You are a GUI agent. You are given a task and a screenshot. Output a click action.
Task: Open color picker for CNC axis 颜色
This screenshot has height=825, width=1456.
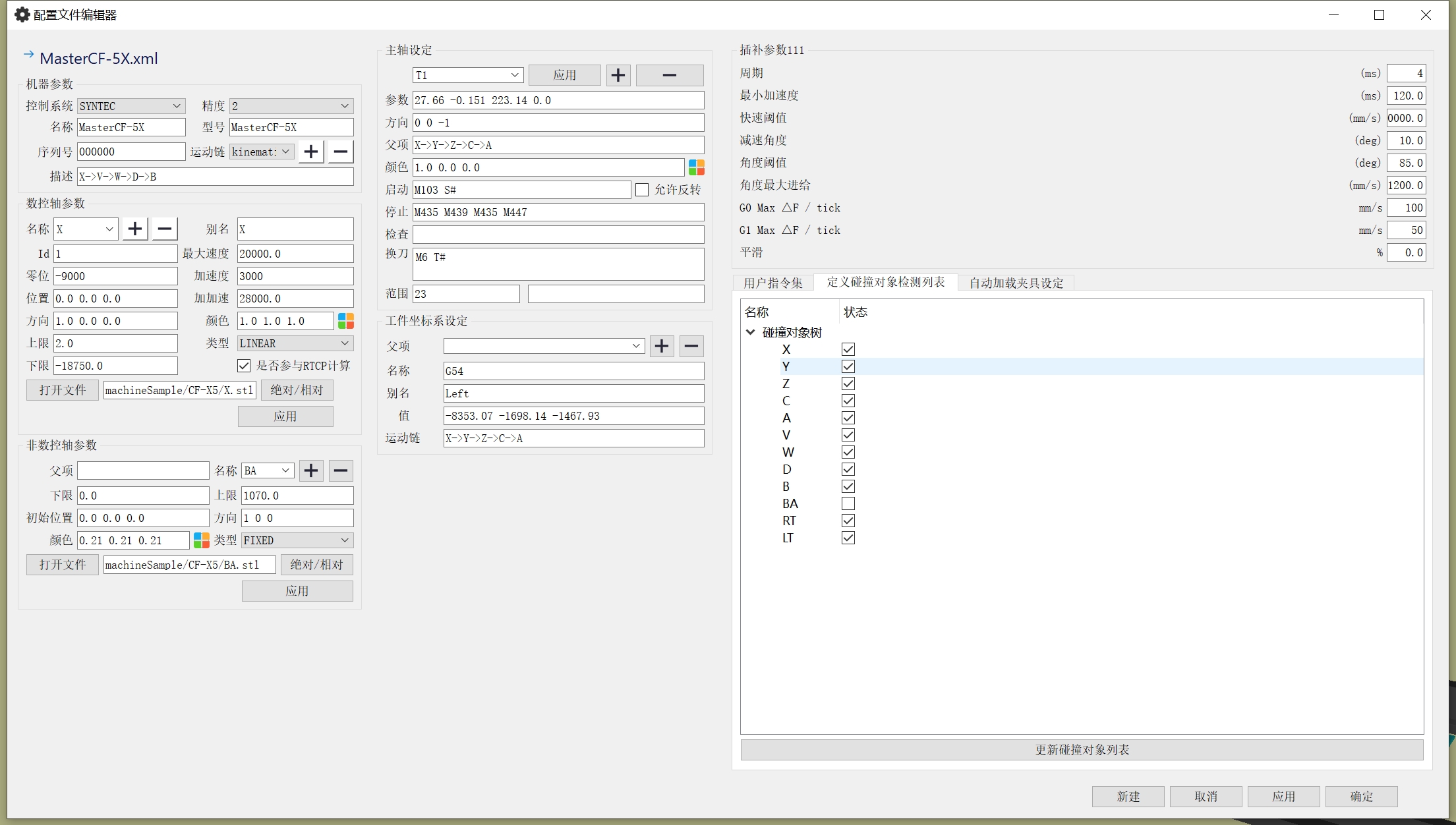pos(346,321)
